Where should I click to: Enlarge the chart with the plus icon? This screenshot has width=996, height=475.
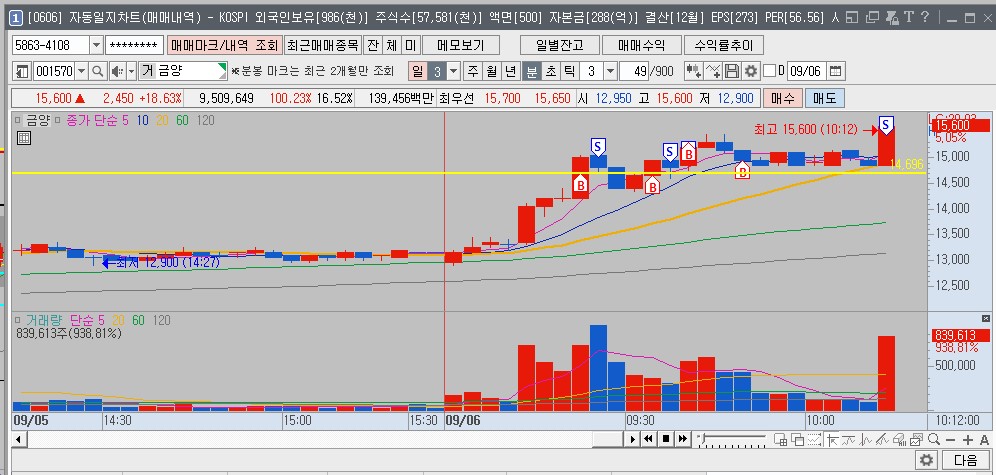click(x=967, y=440)
